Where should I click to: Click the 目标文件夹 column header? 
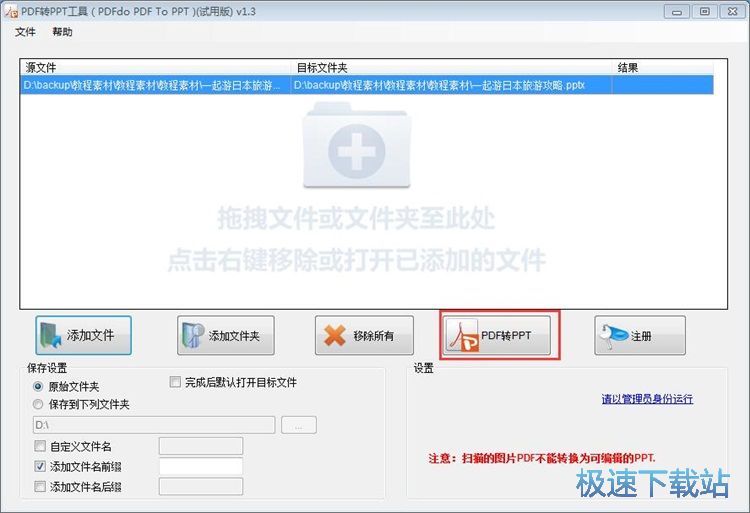point(452,67)
